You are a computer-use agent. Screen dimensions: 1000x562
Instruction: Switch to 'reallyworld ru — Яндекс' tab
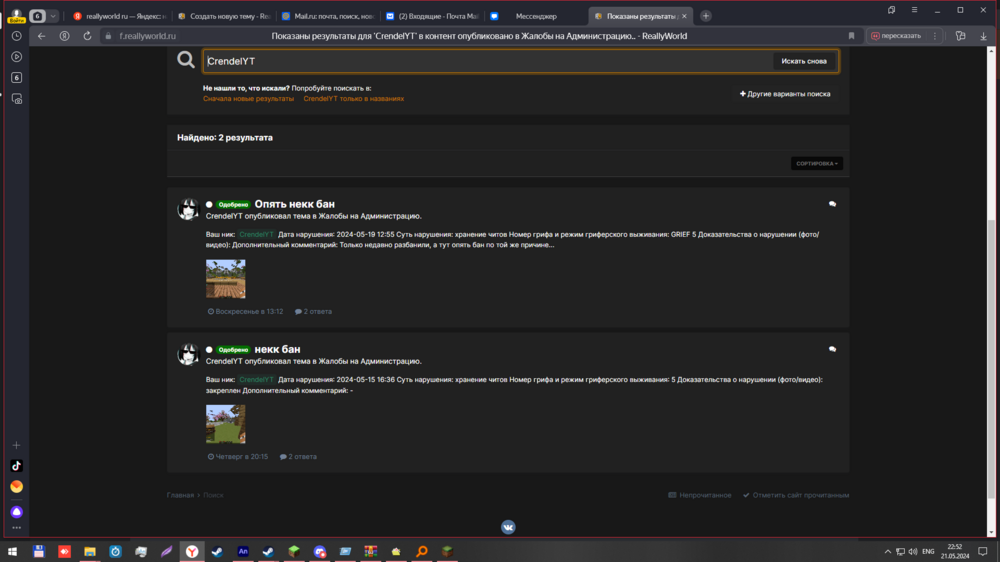coord(119,16)
